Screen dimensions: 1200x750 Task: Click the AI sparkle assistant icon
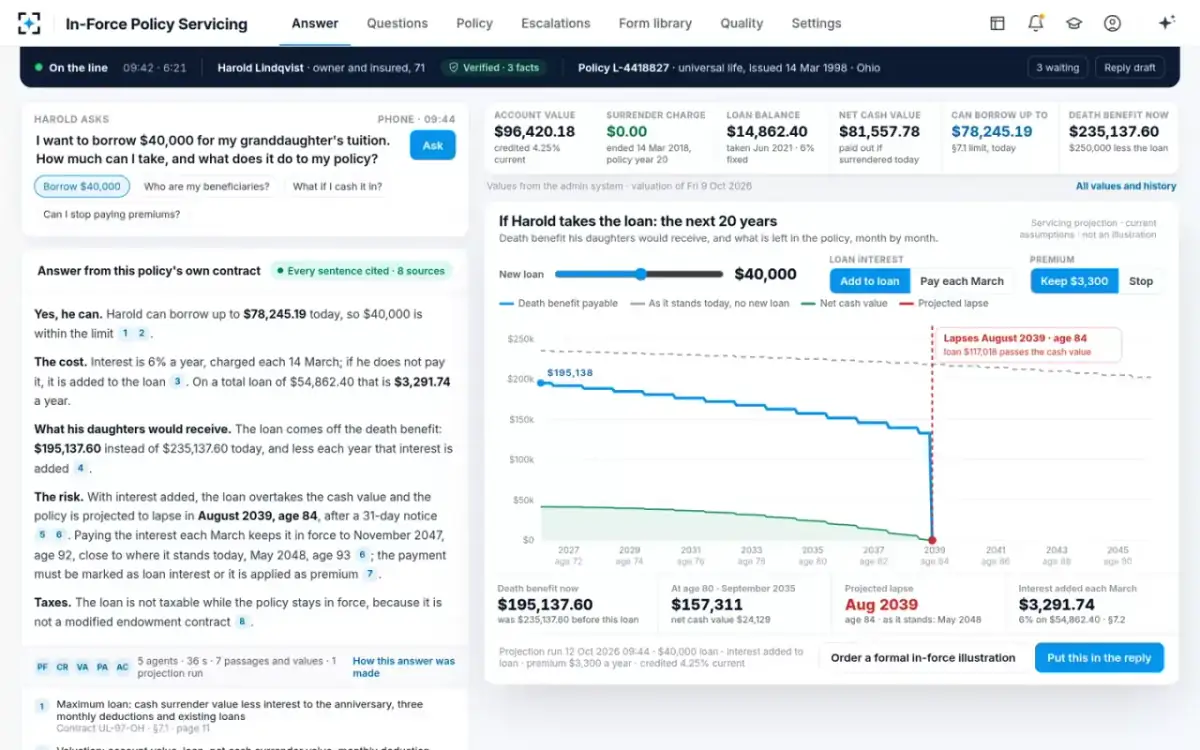click(1166, 23)
